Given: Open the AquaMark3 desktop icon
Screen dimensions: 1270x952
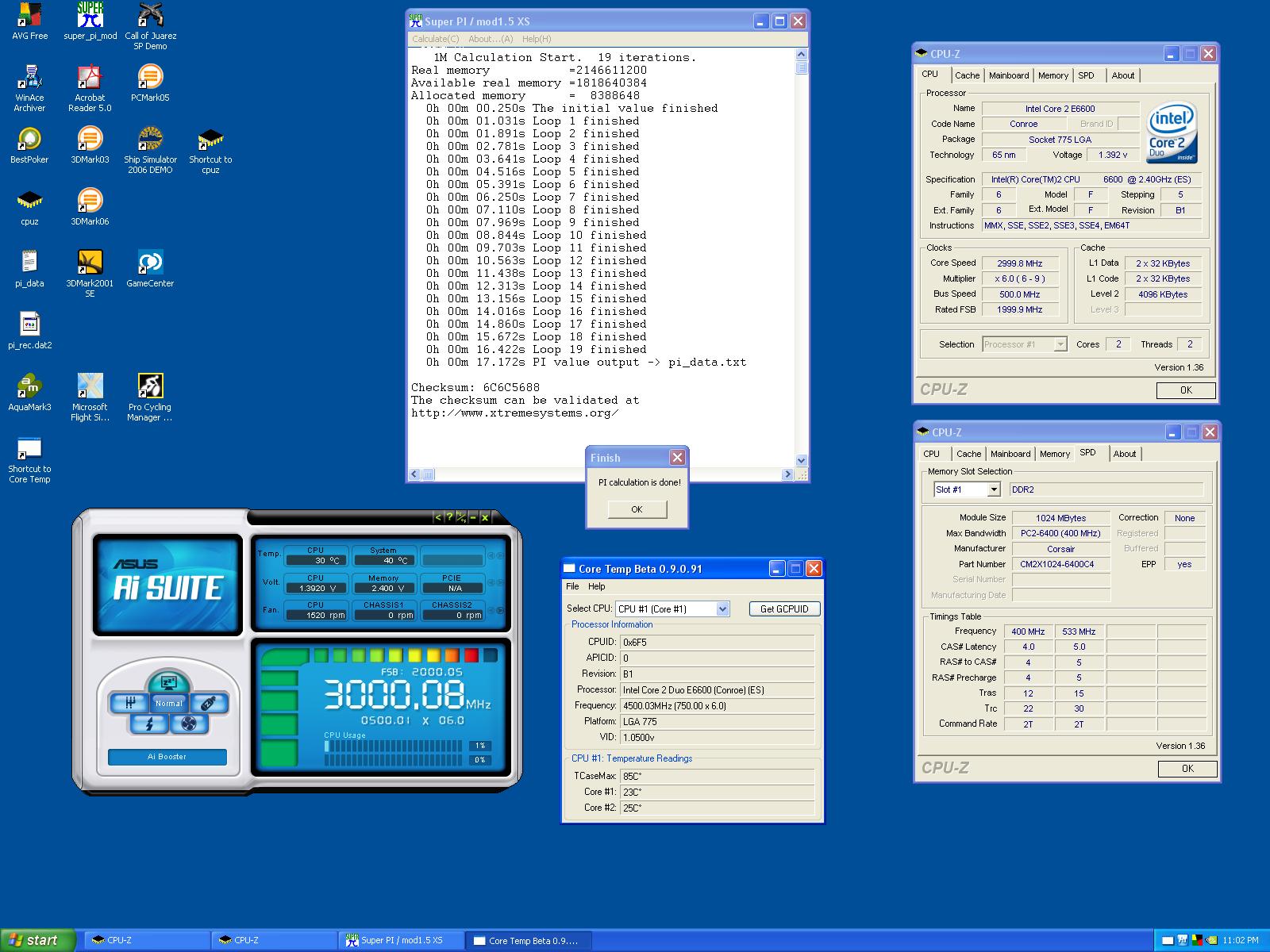Looking at the screenshot, I should (x=29, y=393).
